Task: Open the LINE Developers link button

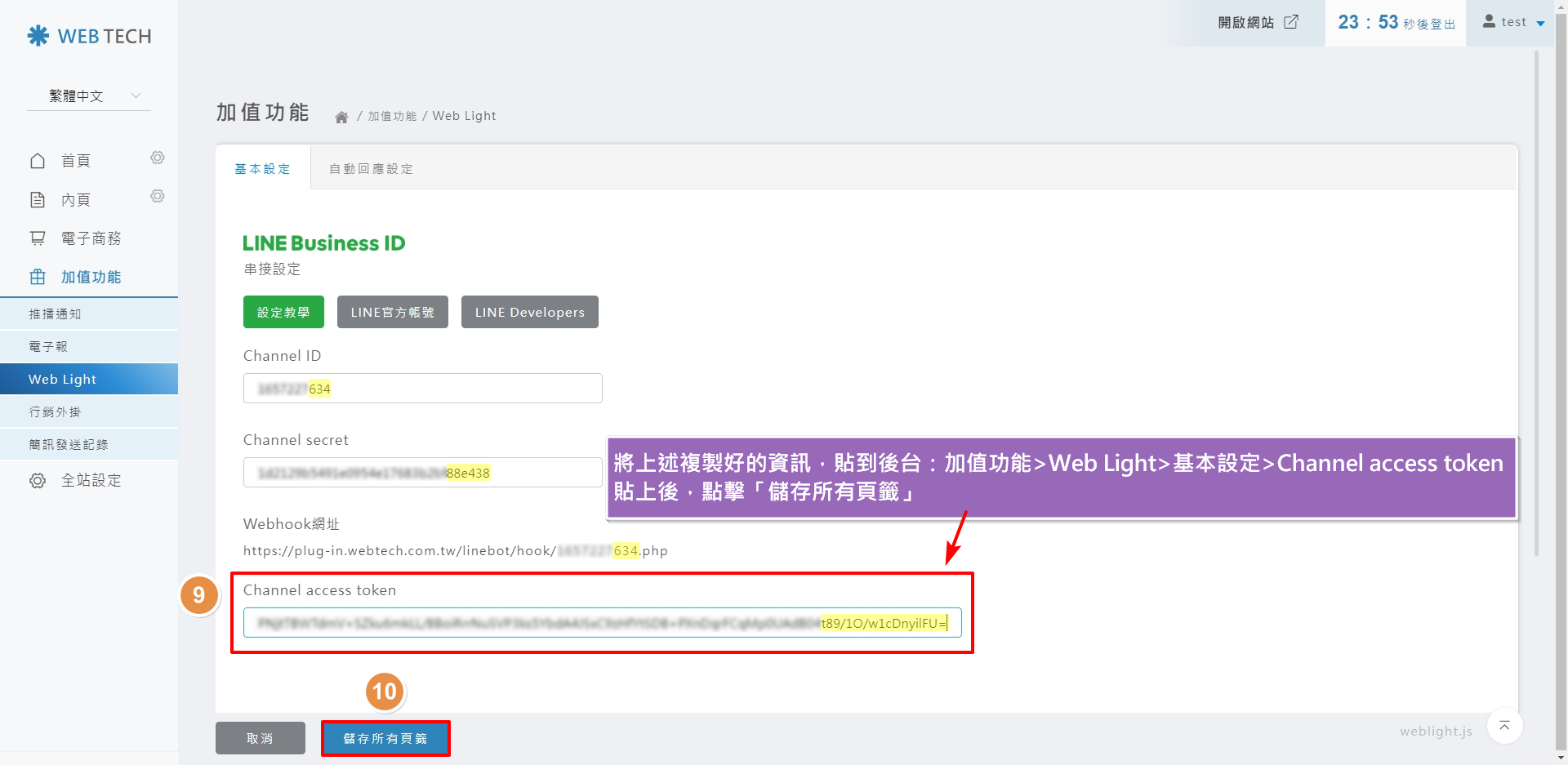Action: point(529,312)
